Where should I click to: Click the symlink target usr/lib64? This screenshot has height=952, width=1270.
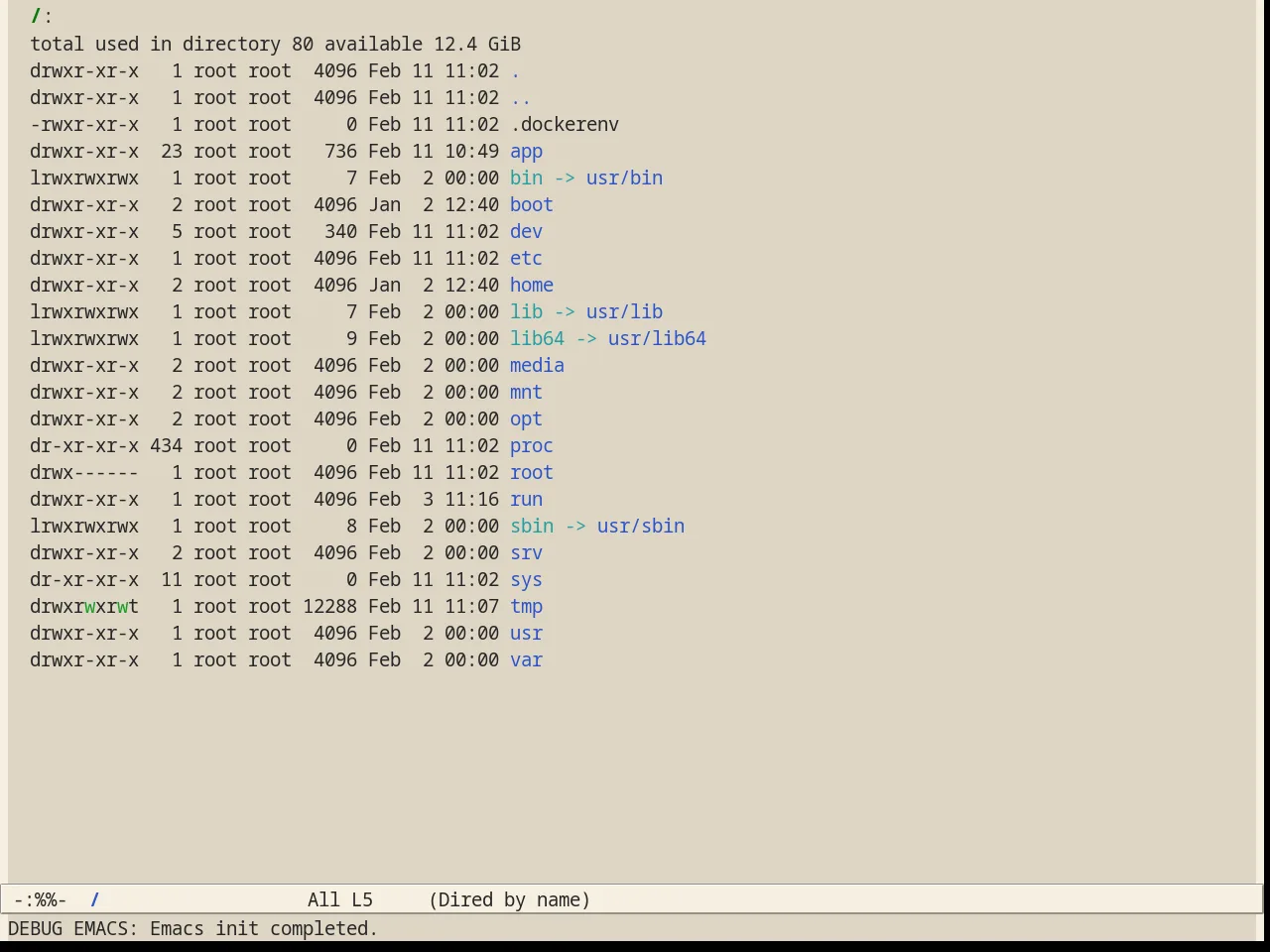click(x=657, y=339)
